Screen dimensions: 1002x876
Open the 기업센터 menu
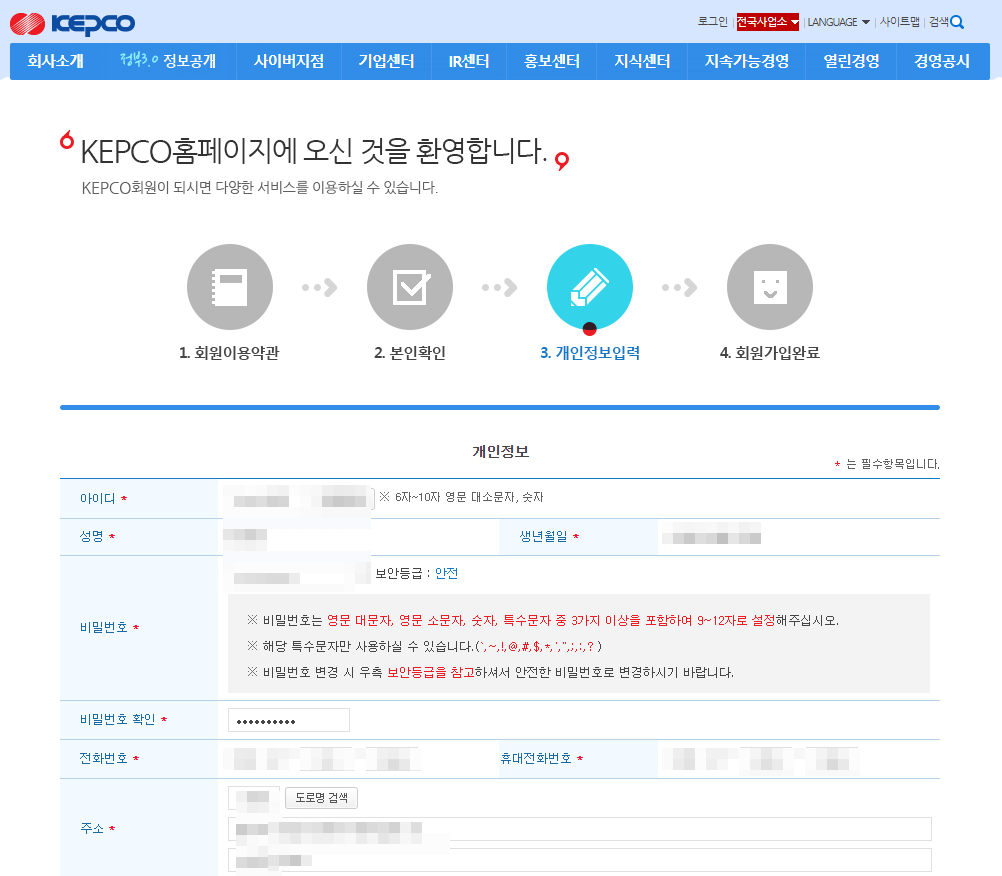386,61
